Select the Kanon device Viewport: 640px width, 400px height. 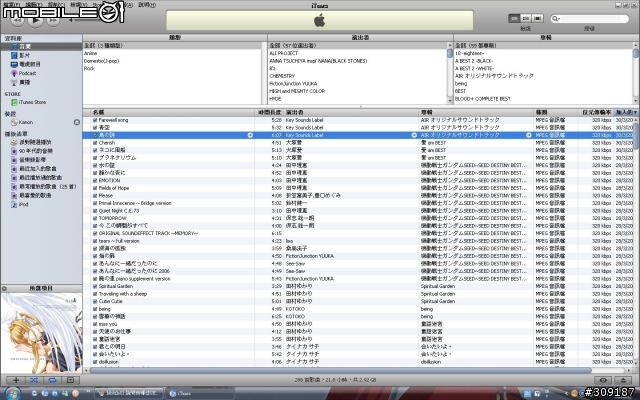click(x=26, y=122)
